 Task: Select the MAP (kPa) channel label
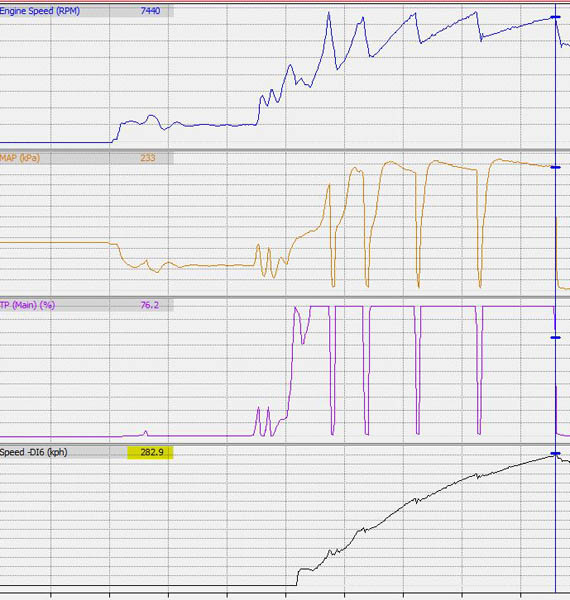[x=20, y=158]
